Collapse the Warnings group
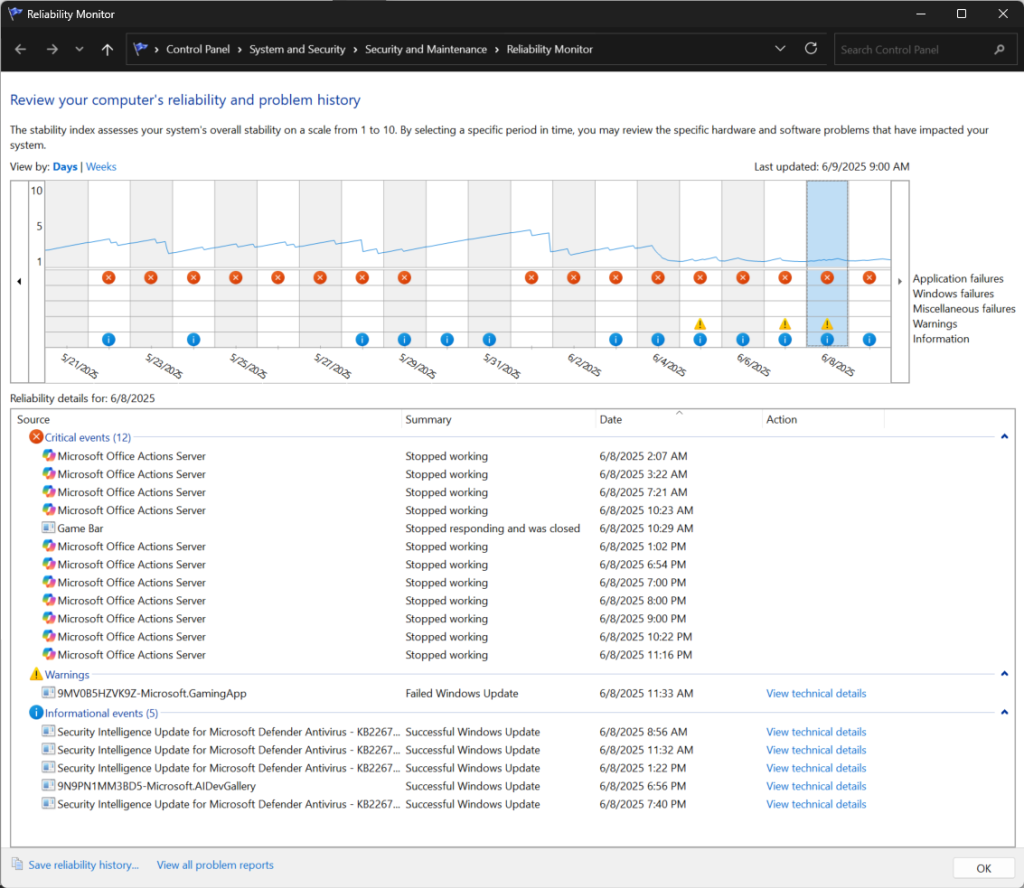The image size is (1024, 888). [1004, 675]
